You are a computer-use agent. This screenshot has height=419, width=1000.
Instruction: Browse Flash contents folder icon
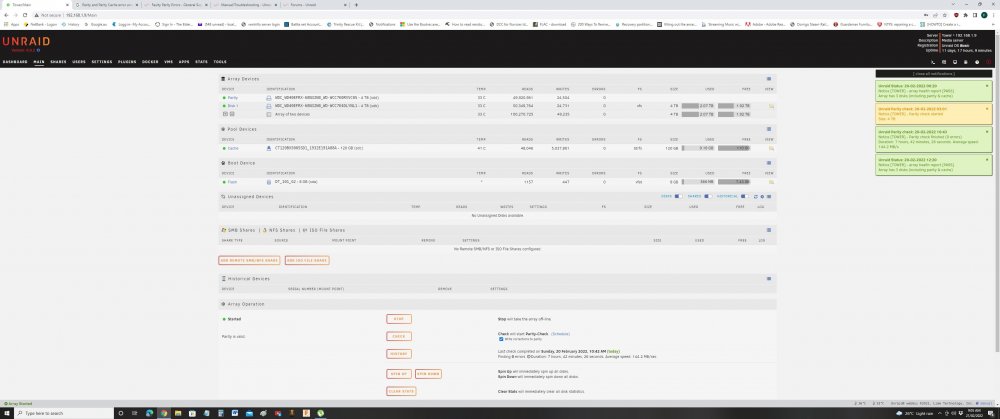771,182
